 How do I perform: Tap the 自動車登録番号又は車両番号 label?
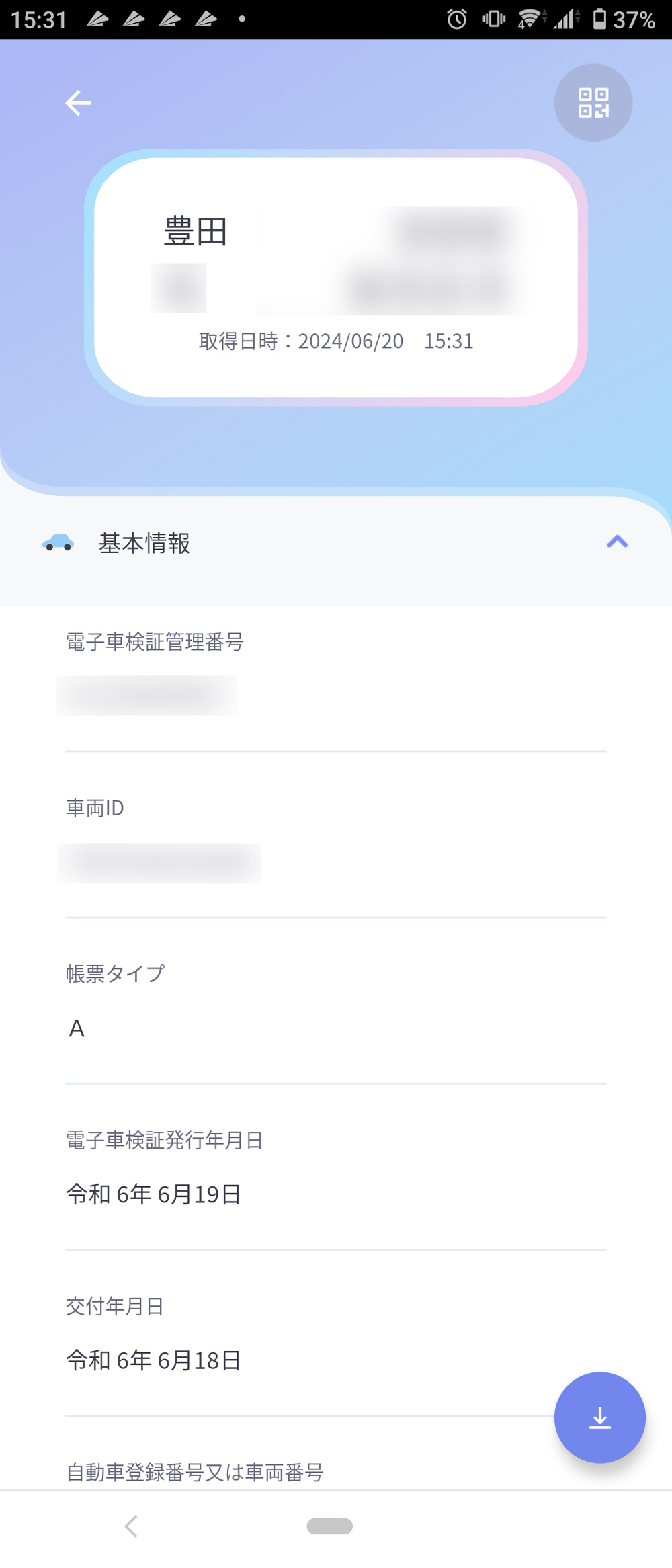click(x=195, y=1473)
